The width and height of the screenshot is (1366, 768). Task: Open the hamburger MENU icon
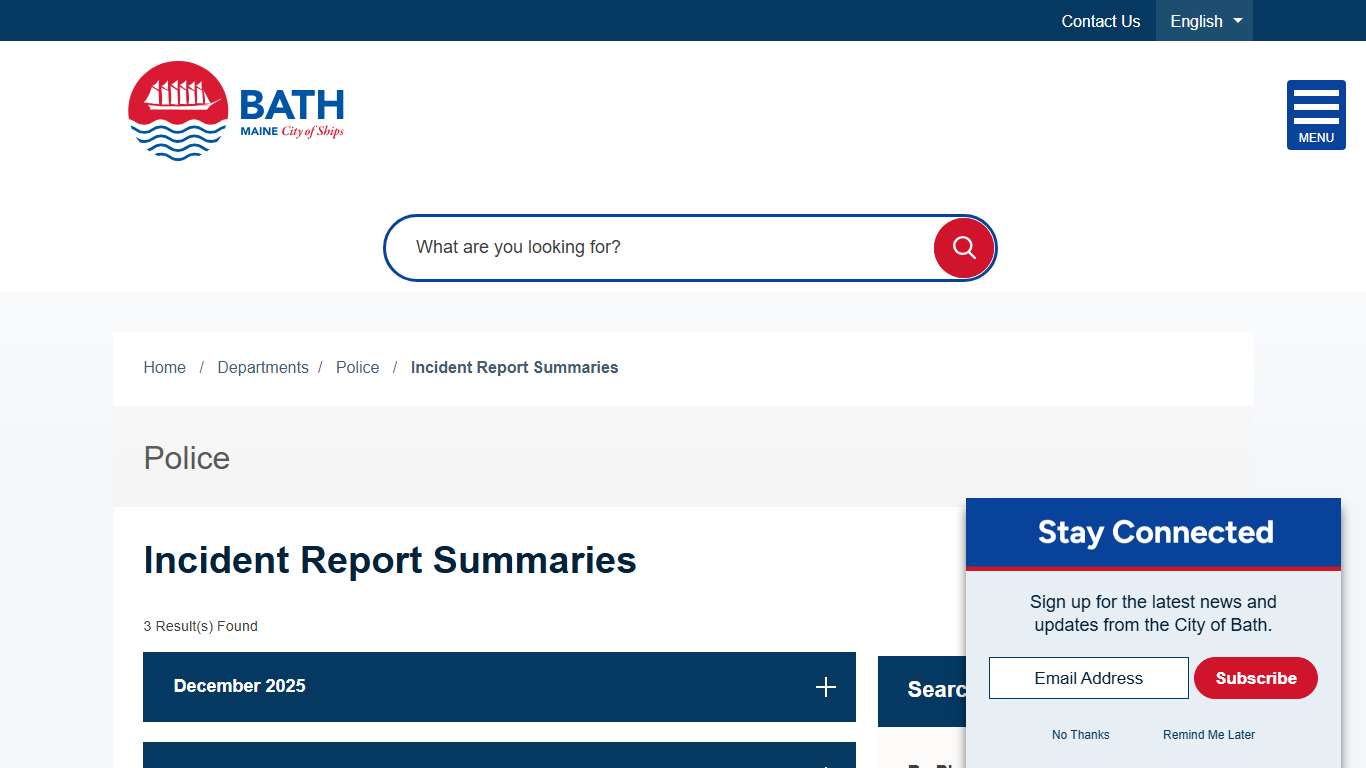click(x=1316, y=113)
